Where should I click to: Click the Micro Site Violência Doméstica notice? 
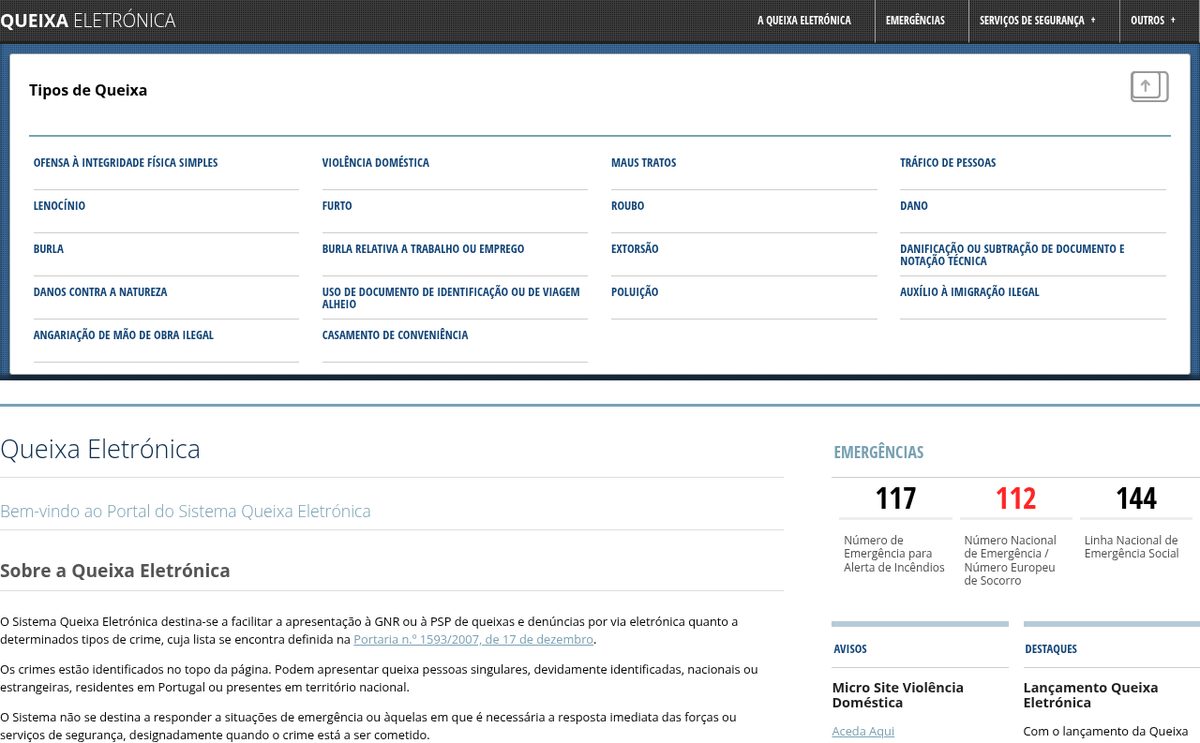click(898, 695)
